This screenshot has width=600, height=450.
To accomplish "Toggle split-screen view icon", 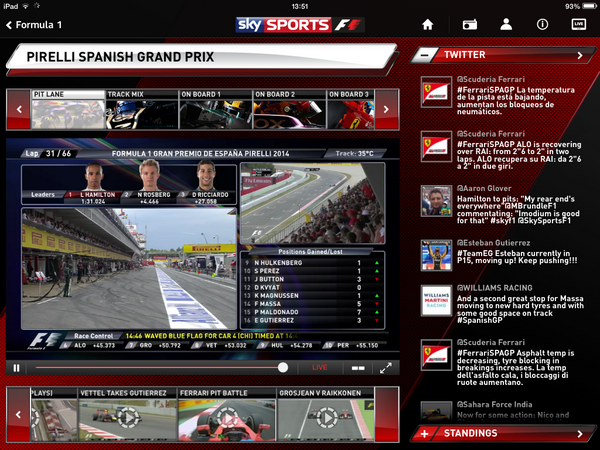I will 358,368.
